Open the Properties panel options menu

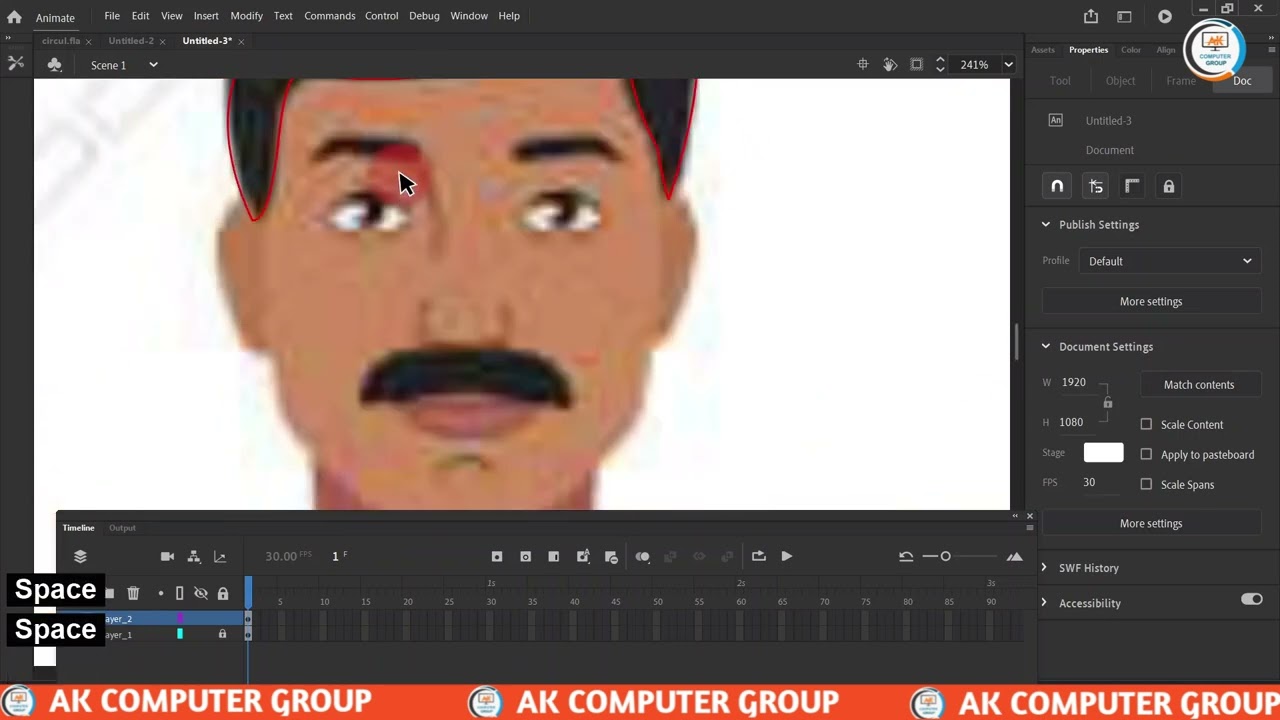tap(1271, 50)
